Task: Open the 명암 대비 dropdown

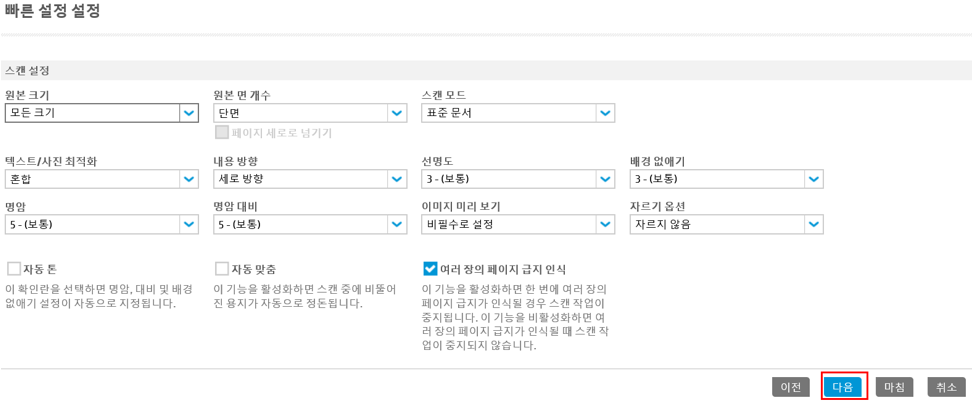Action: point(397,225)
